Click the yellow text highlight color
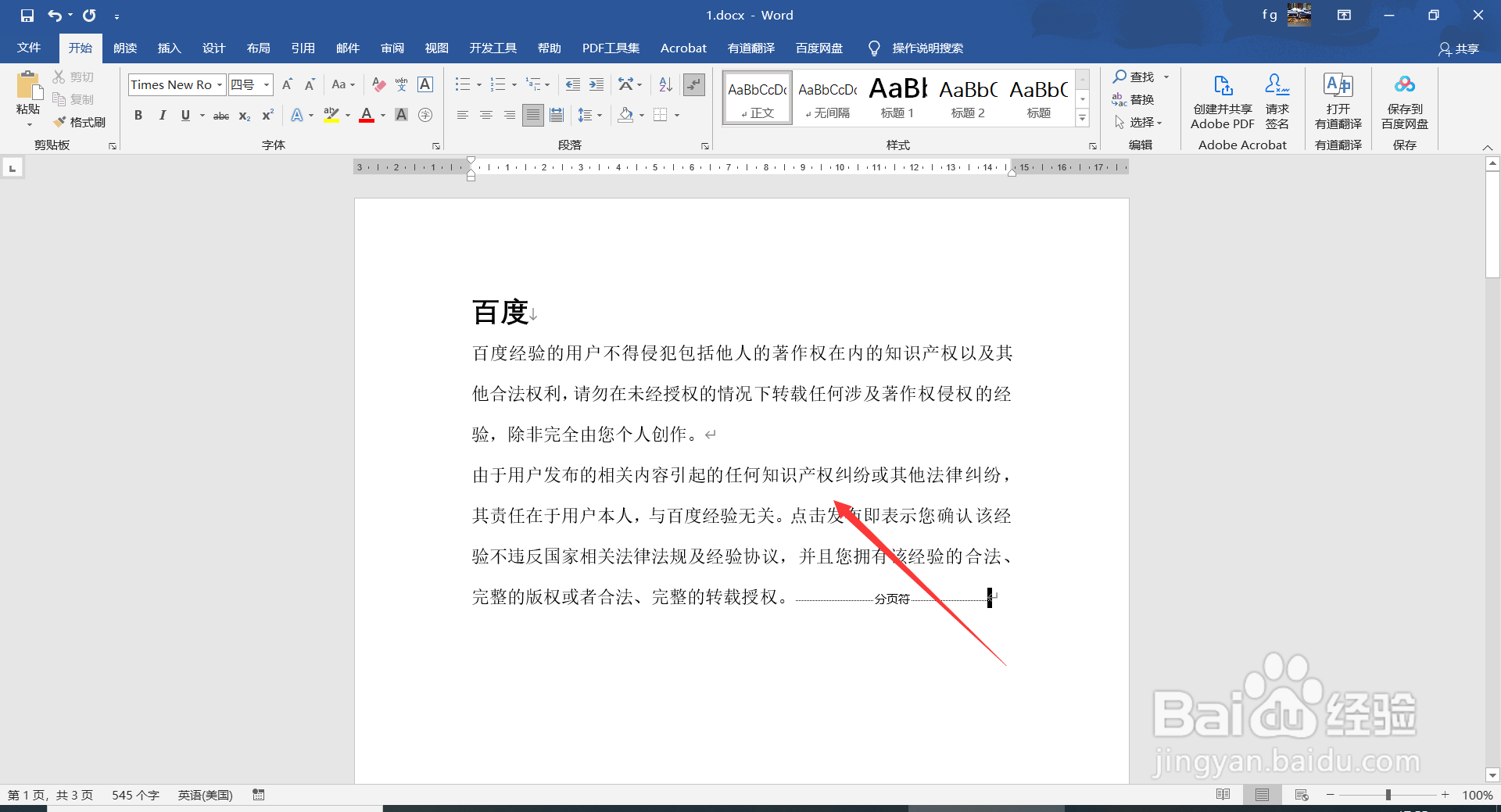Screen dimensions: 1501x812 (331, 116)
